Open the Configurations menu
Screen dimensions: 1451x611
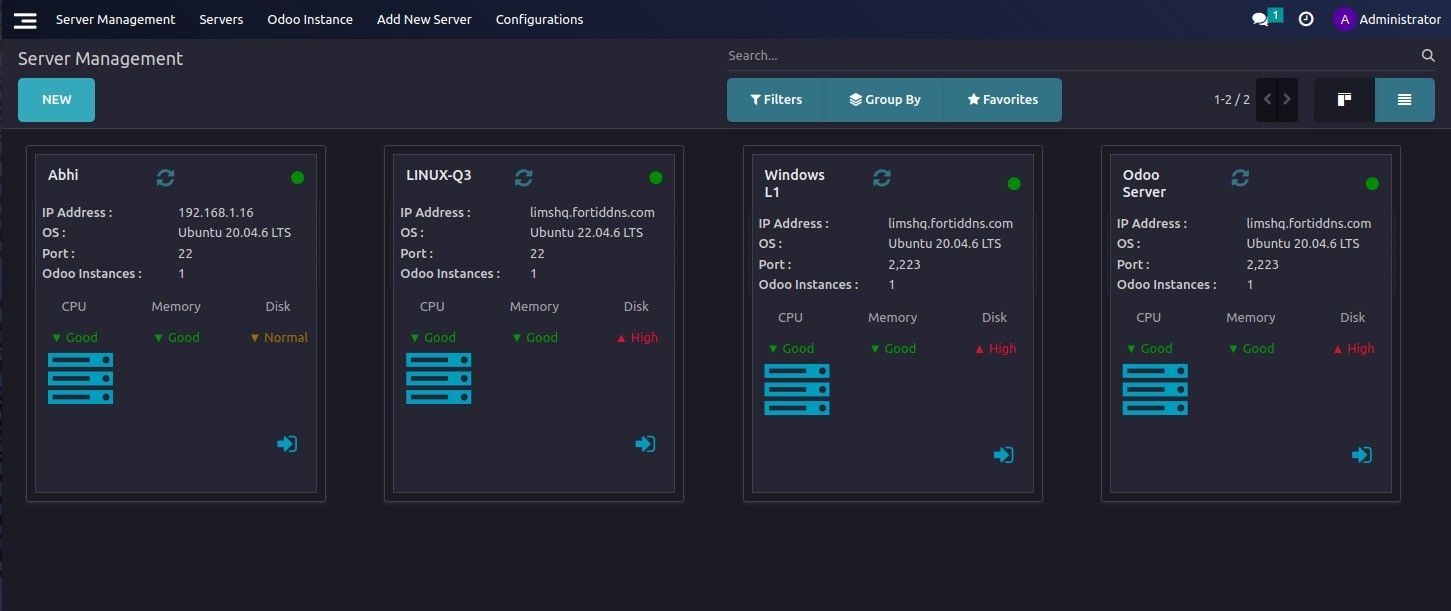point(539,19)
